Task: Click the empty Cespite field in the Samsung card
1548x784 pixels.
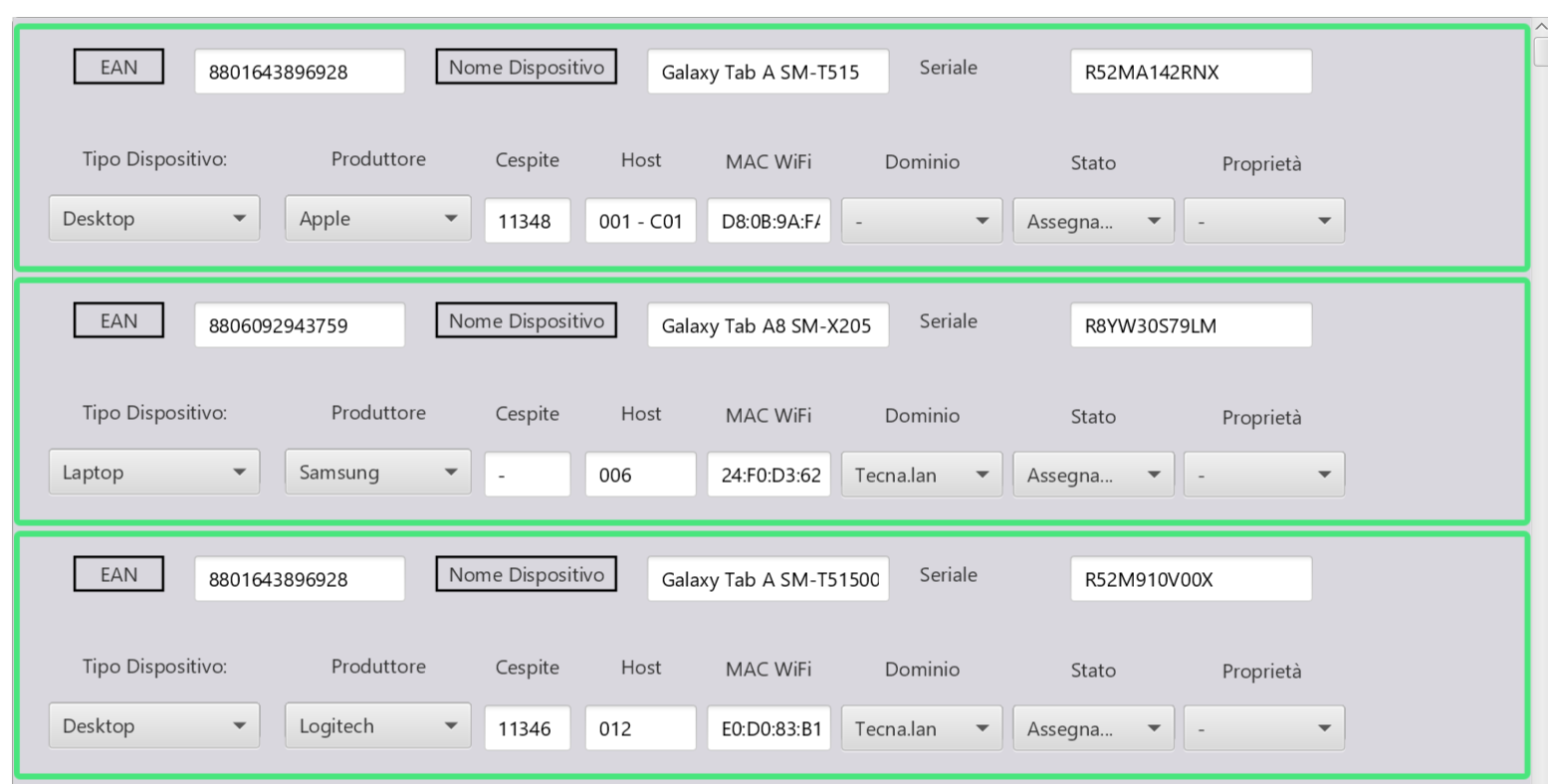Action: 528,475
